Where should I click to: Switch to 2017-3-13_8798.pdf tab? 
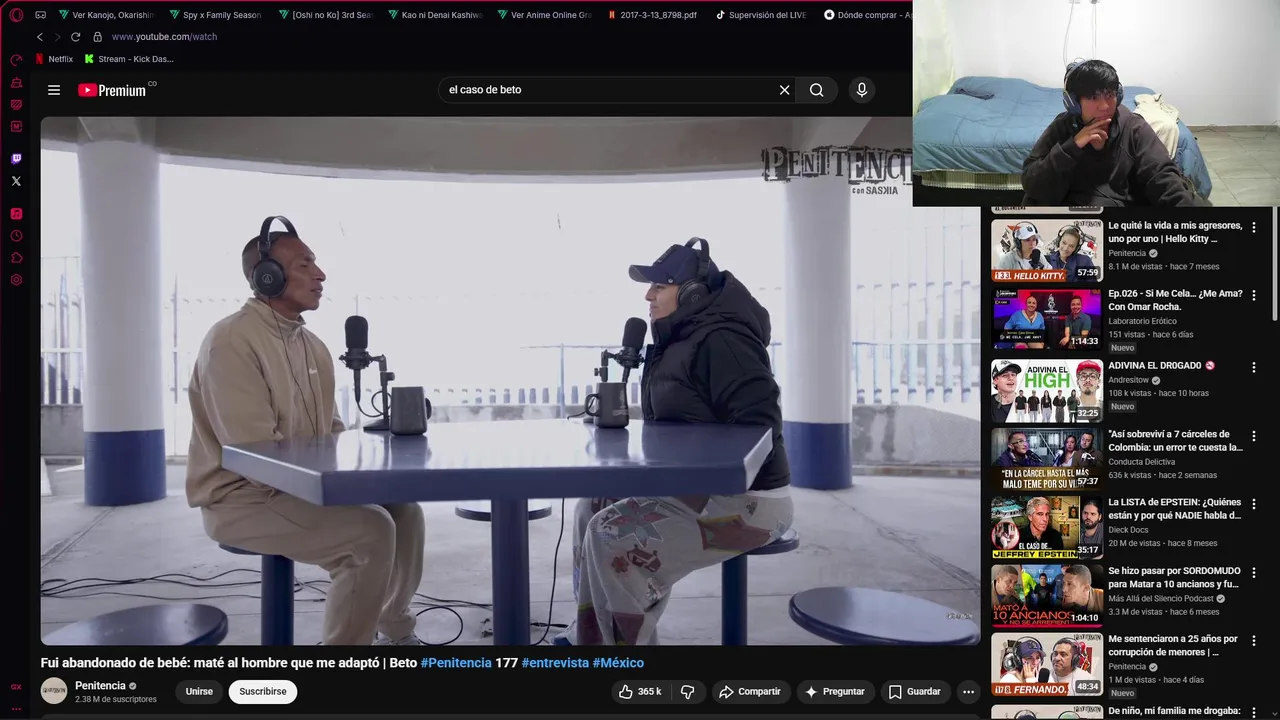(654, 15)
